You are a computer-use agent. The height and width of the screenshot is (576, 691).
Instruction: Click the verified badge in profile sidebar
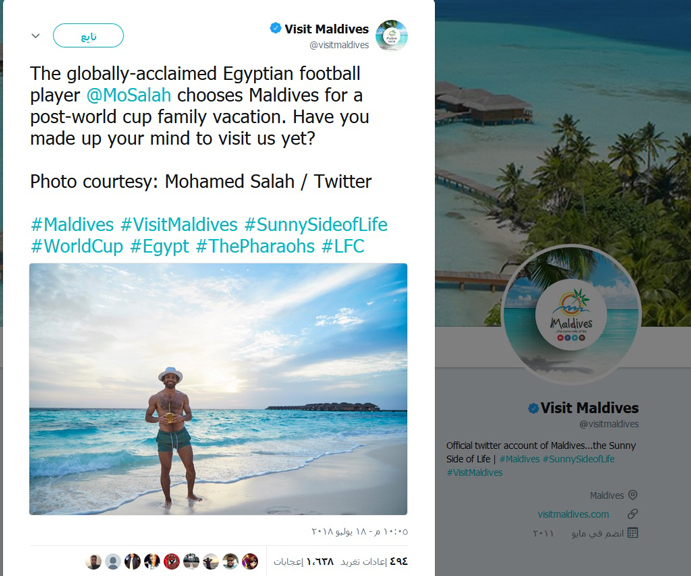coord(533,408)
